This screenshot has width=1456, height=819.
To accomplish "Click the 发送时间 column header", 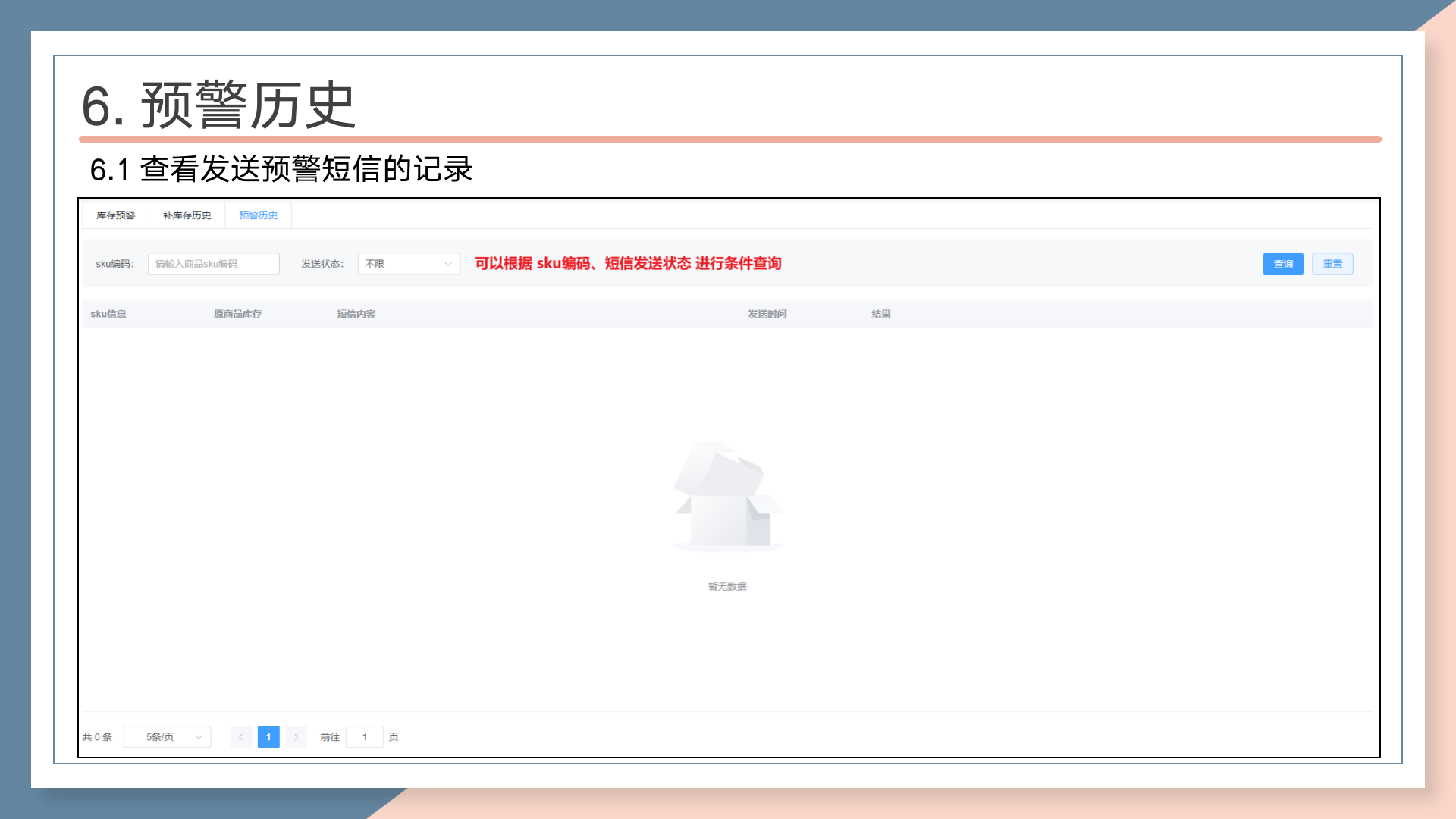I will 767,314.
